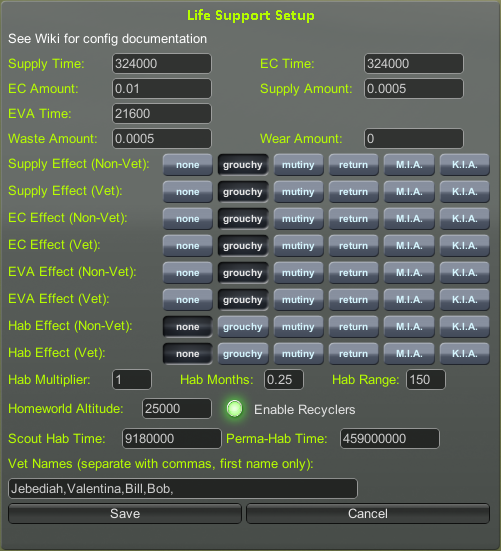This screenshot has width=501, height=551.
Task: Select none for EVA Effect (Vet)
Action: pyautogui.click(x=188, y=300)
